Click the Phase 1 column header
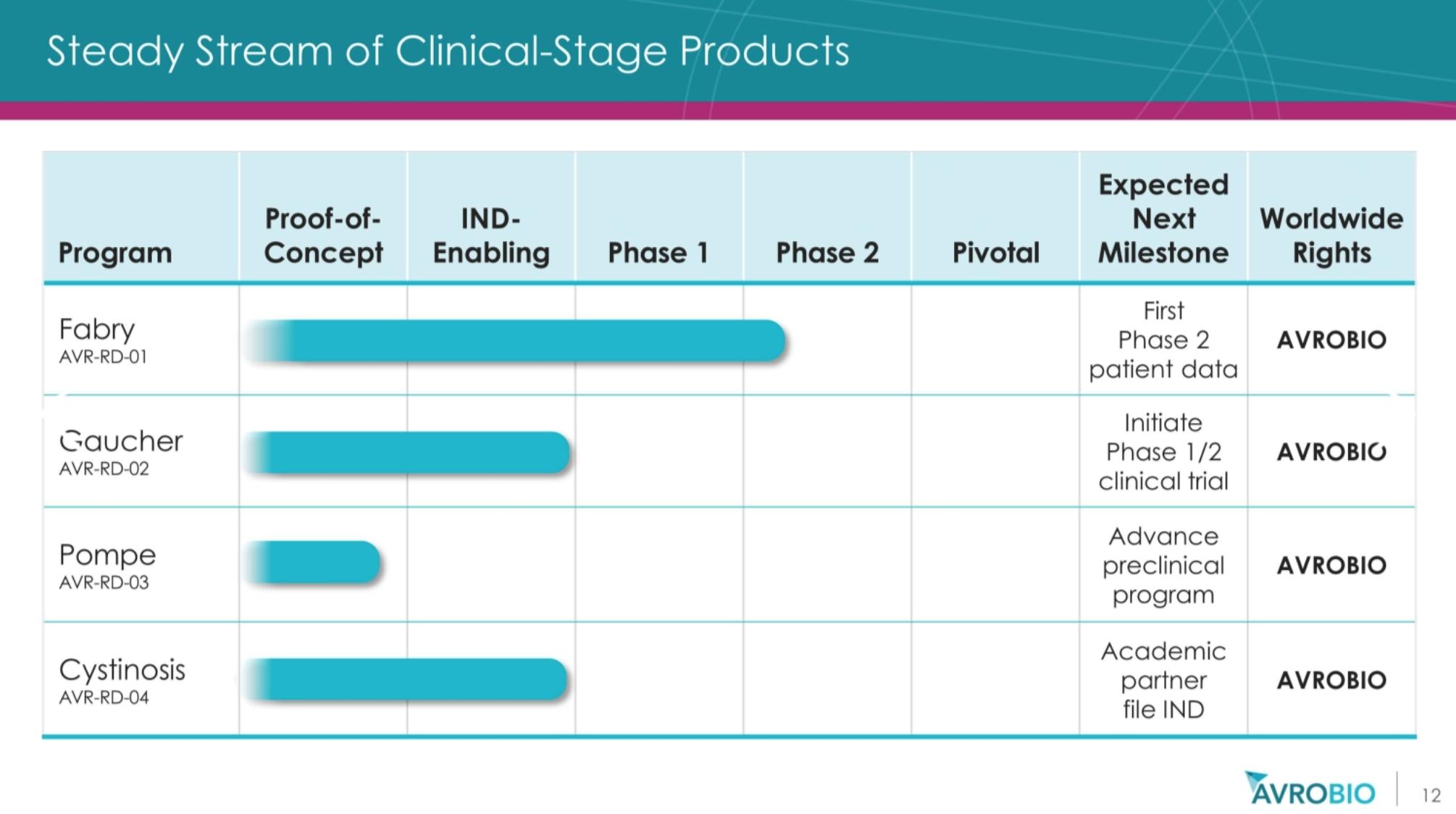This screenshot has width=1456, height=814. [x=658, y=253]
